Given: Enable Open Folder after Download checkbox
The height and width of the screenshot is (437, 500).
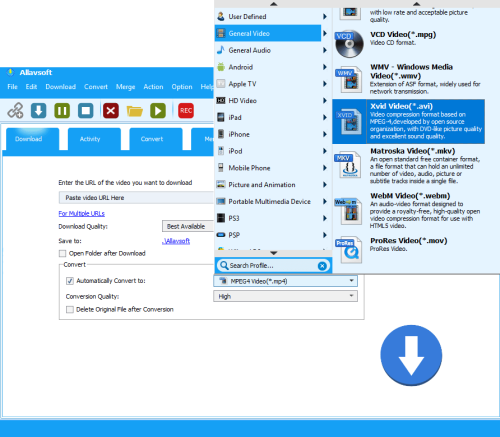Looking at the screenshot, I should coord(62,254).
